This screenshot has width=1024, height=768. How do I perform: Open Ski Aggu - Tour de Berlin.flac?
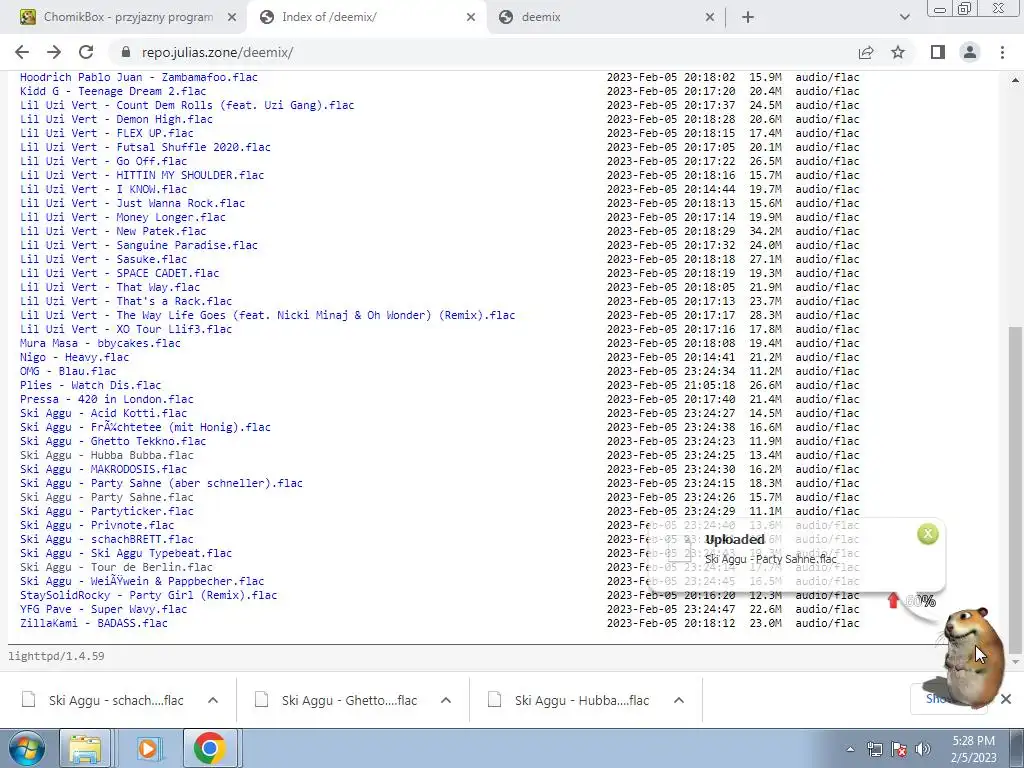point(116,567)
